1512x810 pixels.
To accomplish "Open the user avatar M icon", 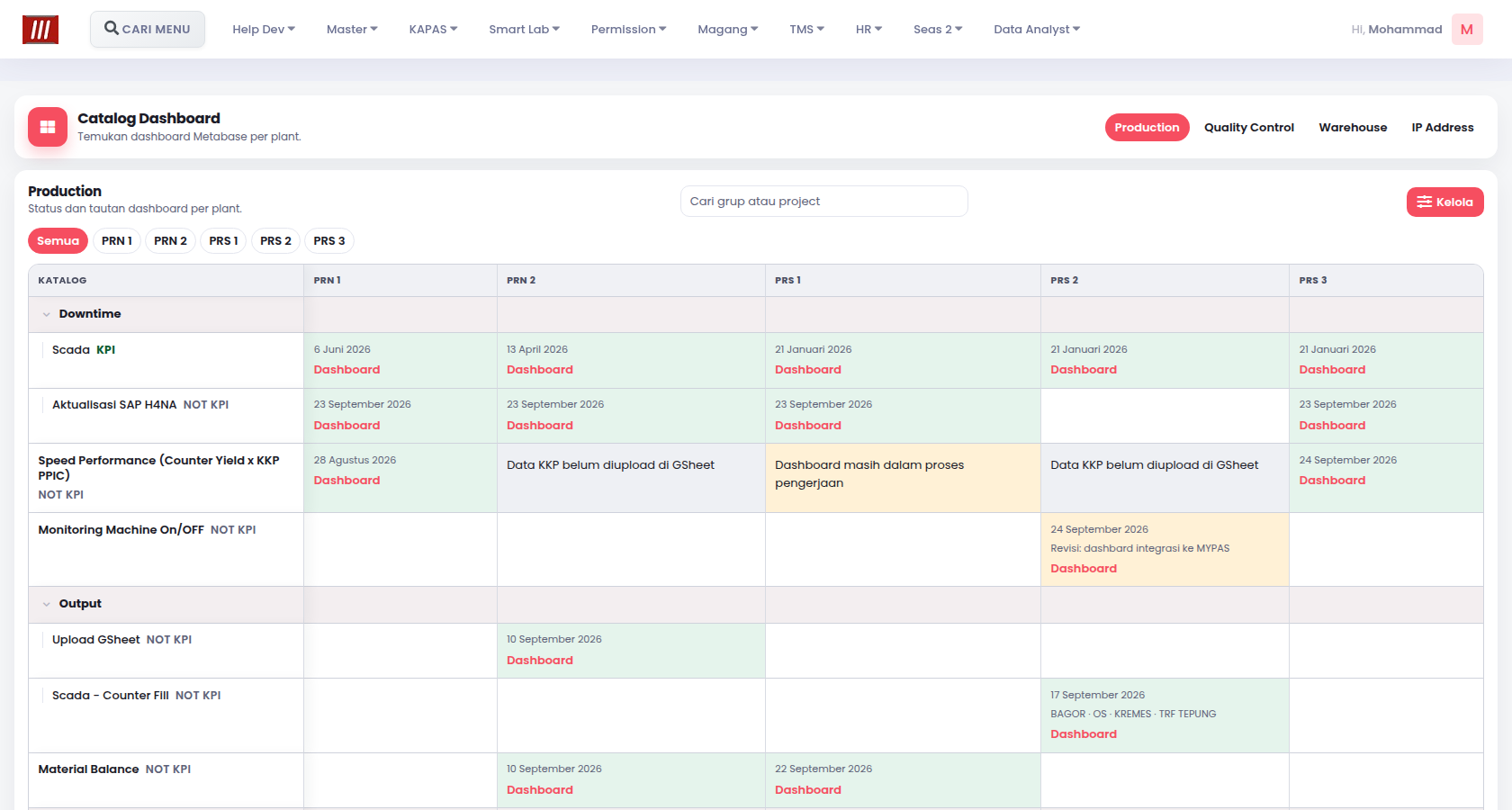I will (x=1467, y=30).
